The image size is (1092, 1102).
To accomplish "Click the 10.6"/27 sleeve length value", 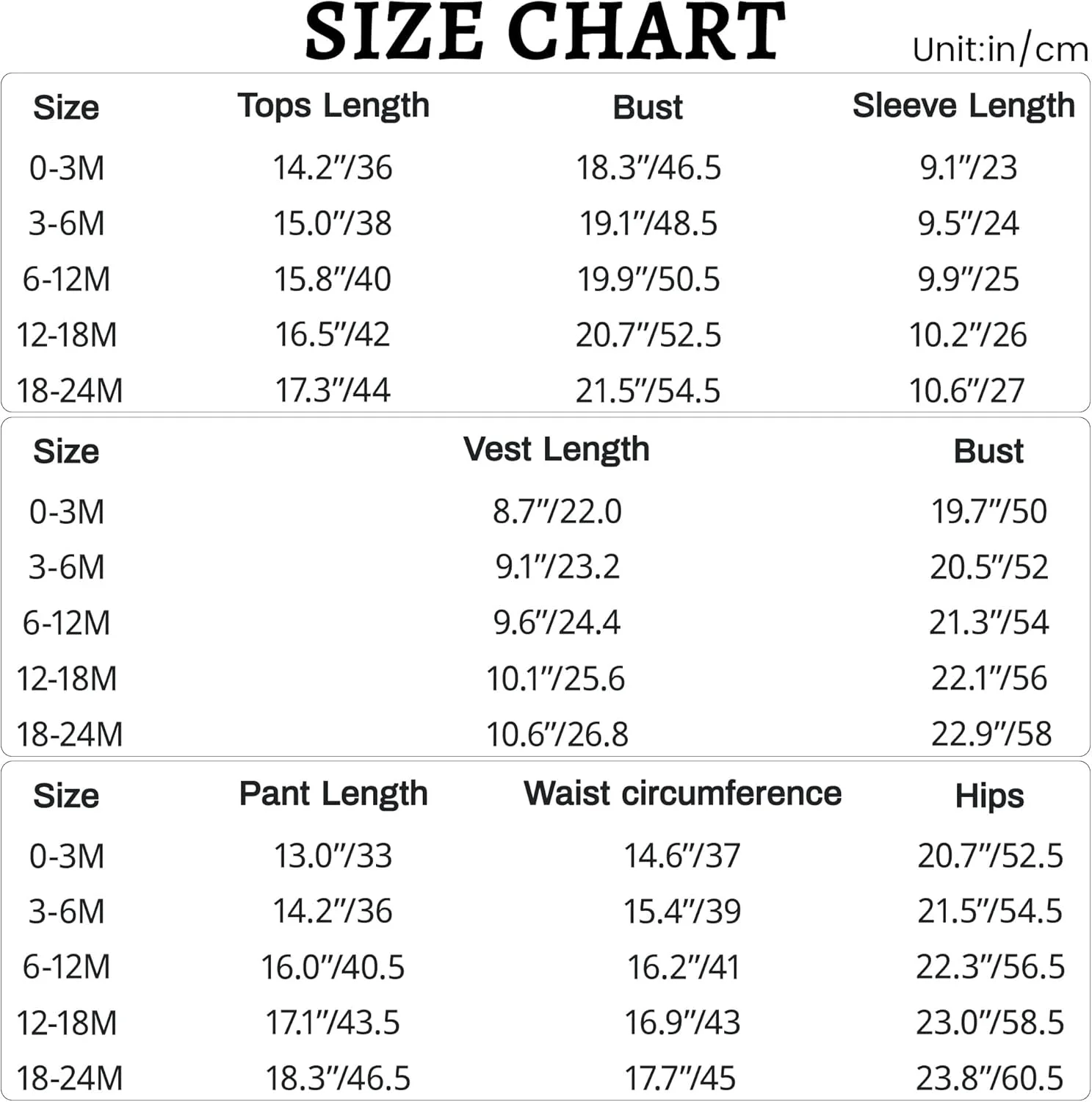I will (x=966, y=391).
